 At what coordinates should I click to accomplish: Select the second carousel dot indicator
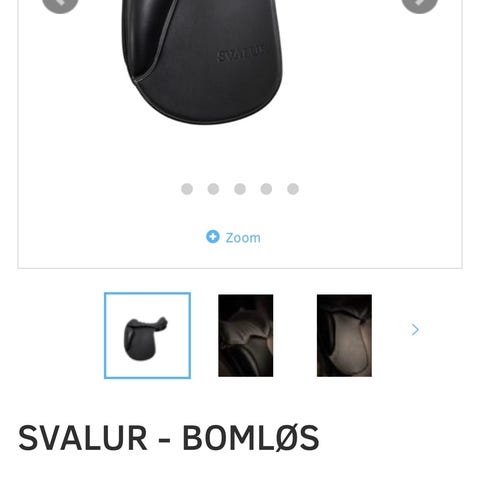point(213,189)
